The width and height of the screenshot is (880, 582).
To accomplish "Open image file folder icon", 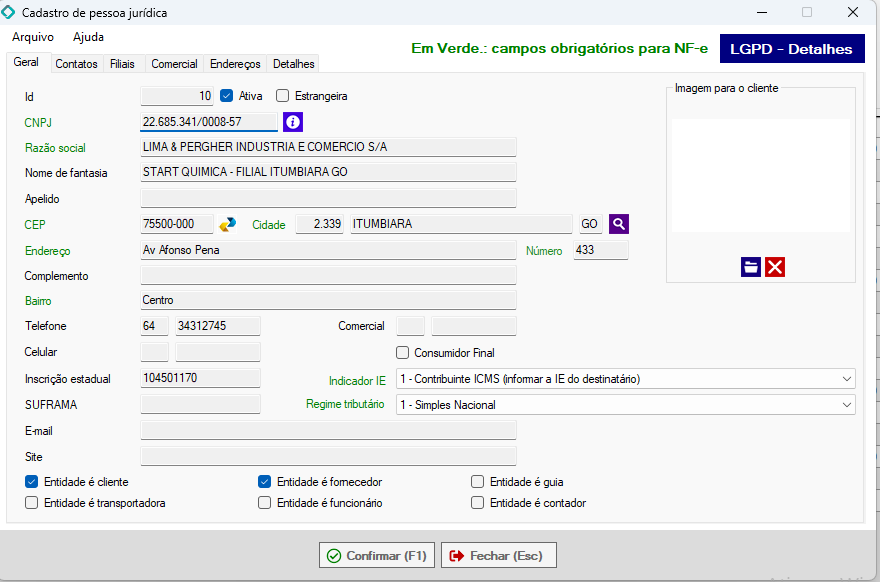I will (751, 266).
